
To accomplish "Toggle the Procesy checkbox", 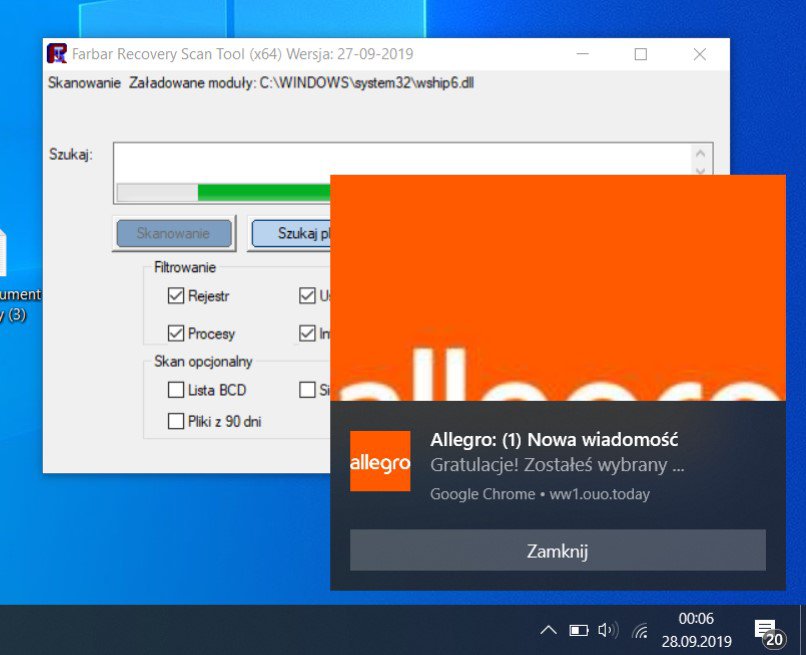I will tap(176, 333).
